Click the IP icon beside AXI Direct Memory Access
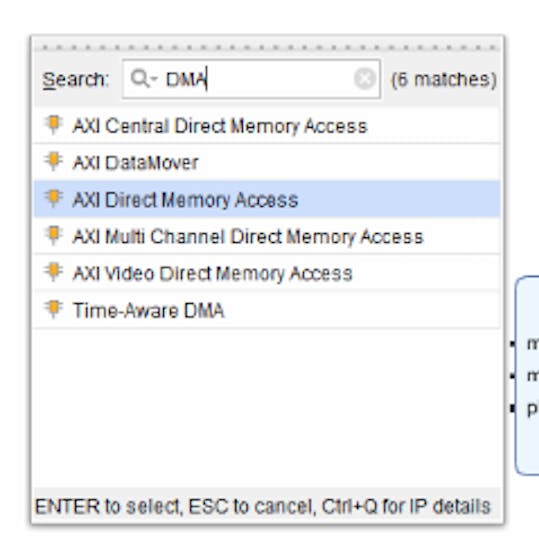The width and height of the screenshot is (539, 555). [x=53, y=199]
